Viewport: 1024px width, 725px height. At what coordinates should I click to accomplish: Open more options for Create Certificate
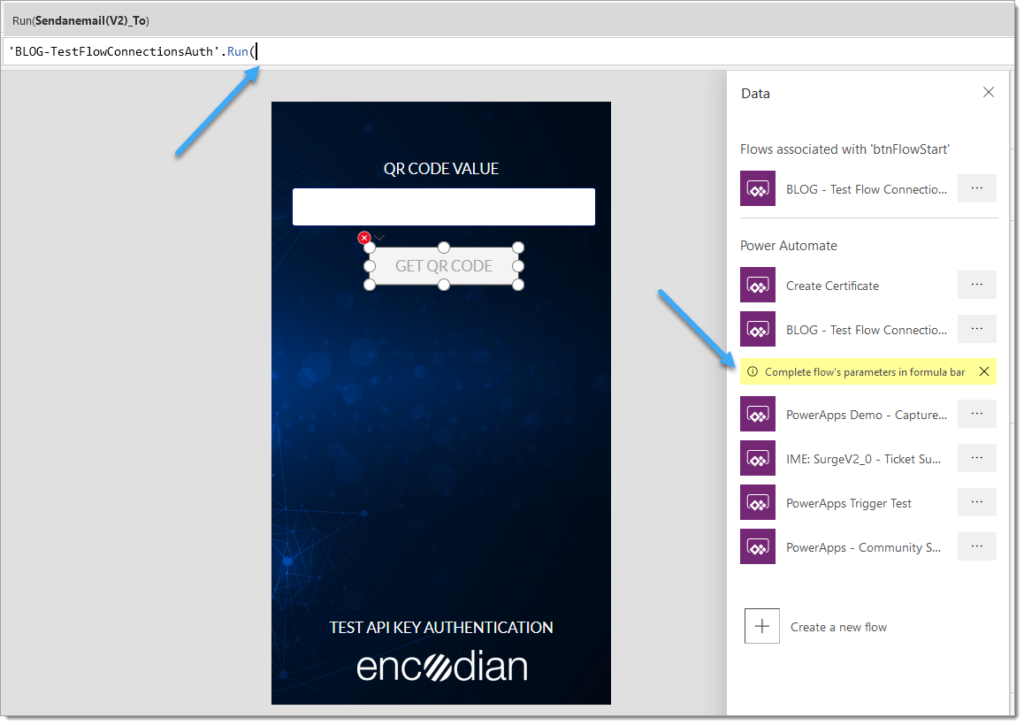pyautogui.click(x=976, y=285)
